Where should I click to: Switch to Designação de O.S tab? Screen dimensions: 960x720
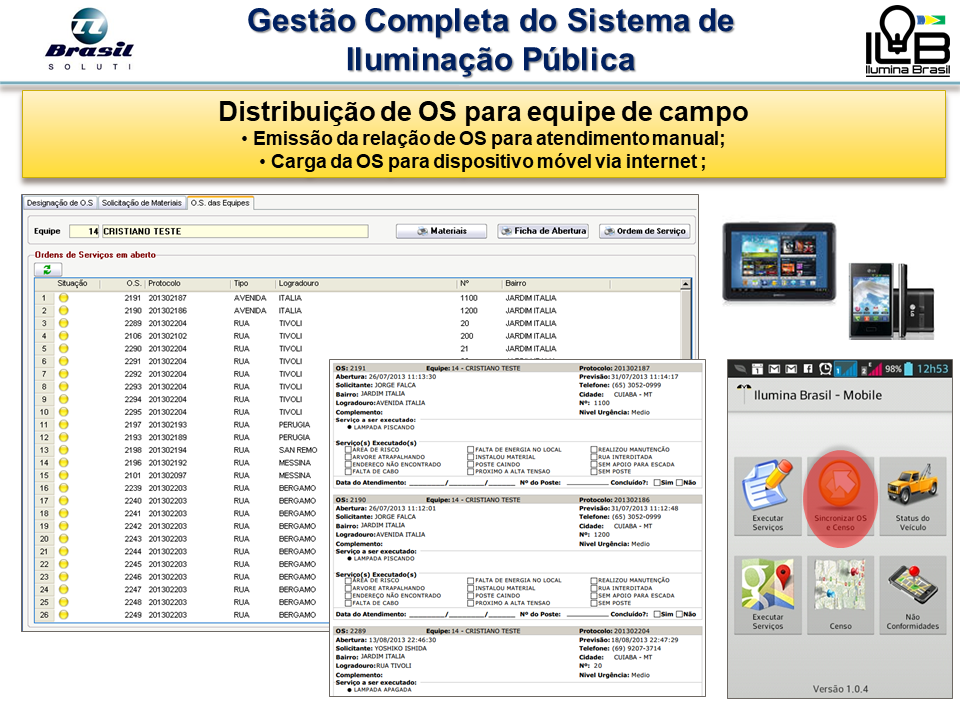(60, 203)
